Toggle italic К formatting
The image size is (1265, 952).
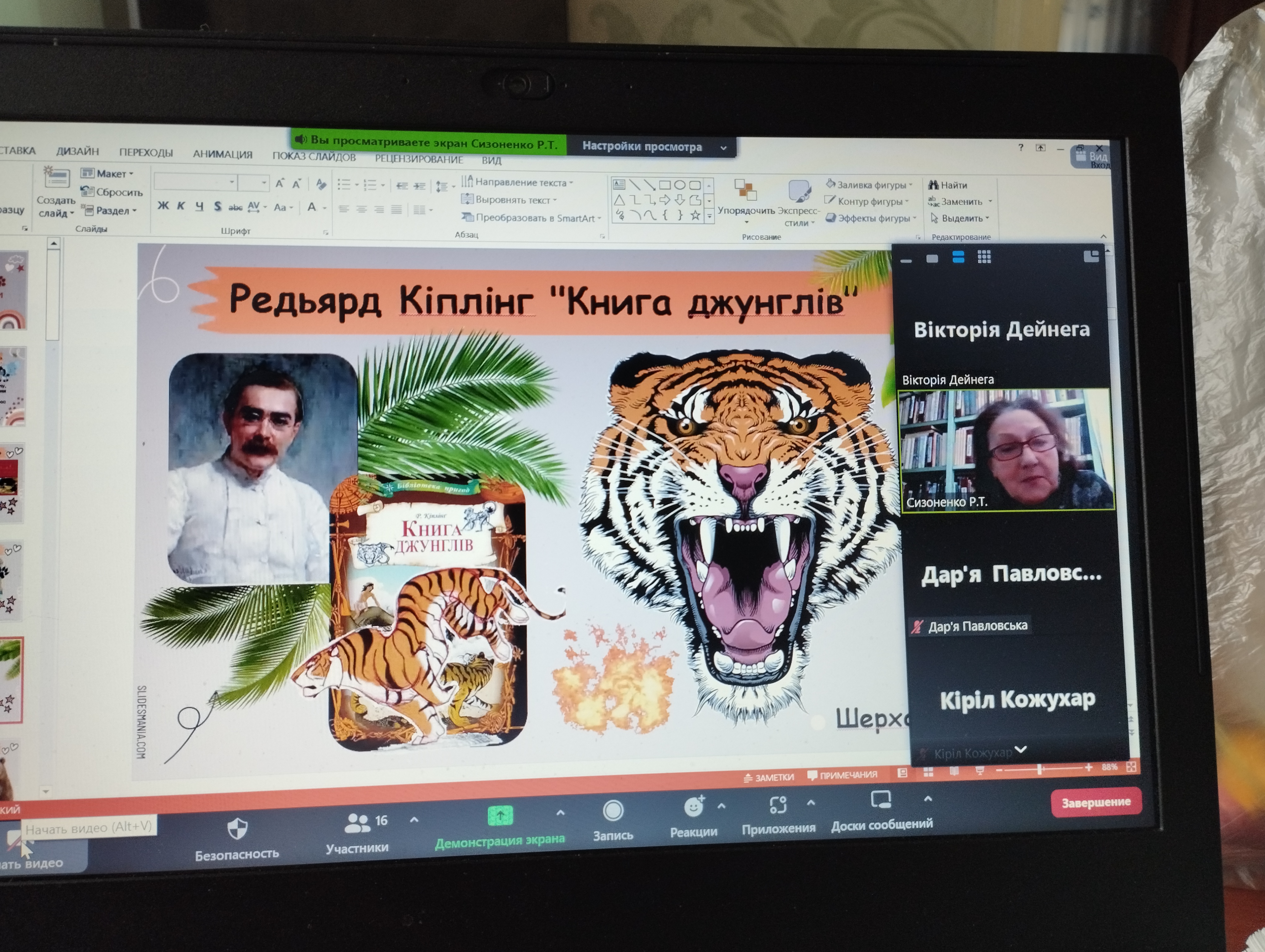[181, 206]
